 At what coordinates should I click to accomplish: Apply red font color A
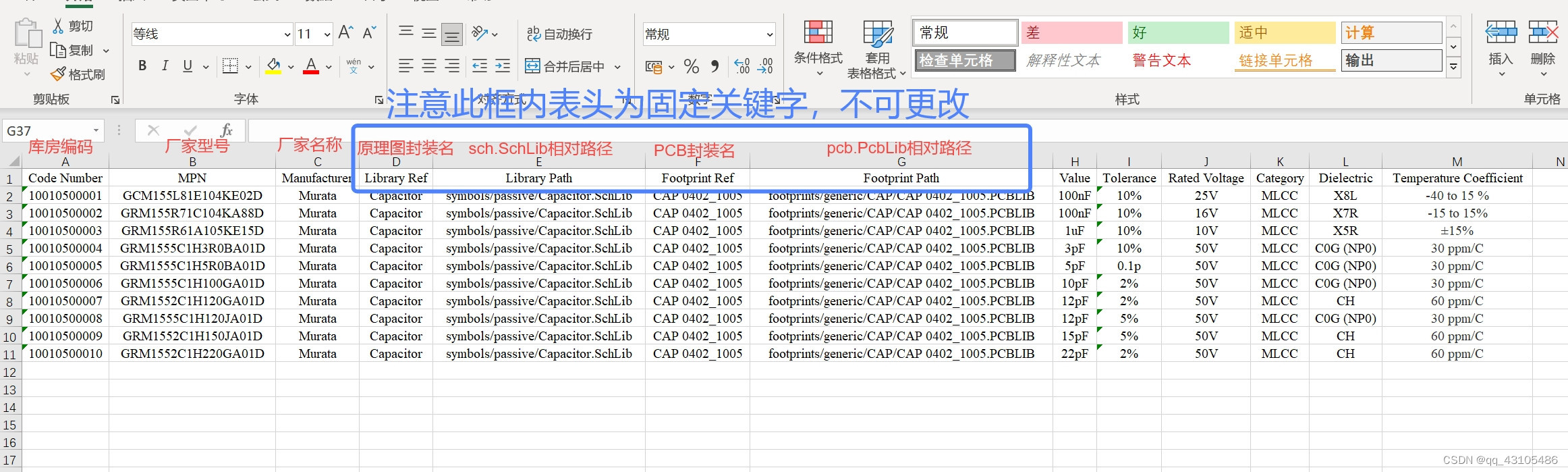[311, 65]
